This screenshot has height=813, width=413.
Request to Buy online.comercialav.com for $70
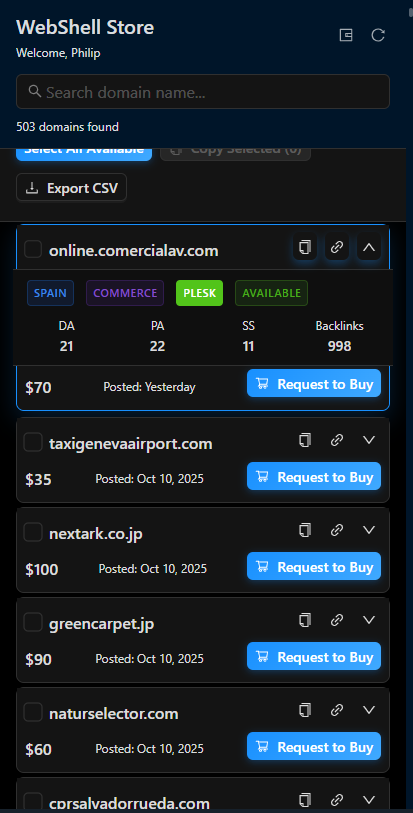[314, 384]
